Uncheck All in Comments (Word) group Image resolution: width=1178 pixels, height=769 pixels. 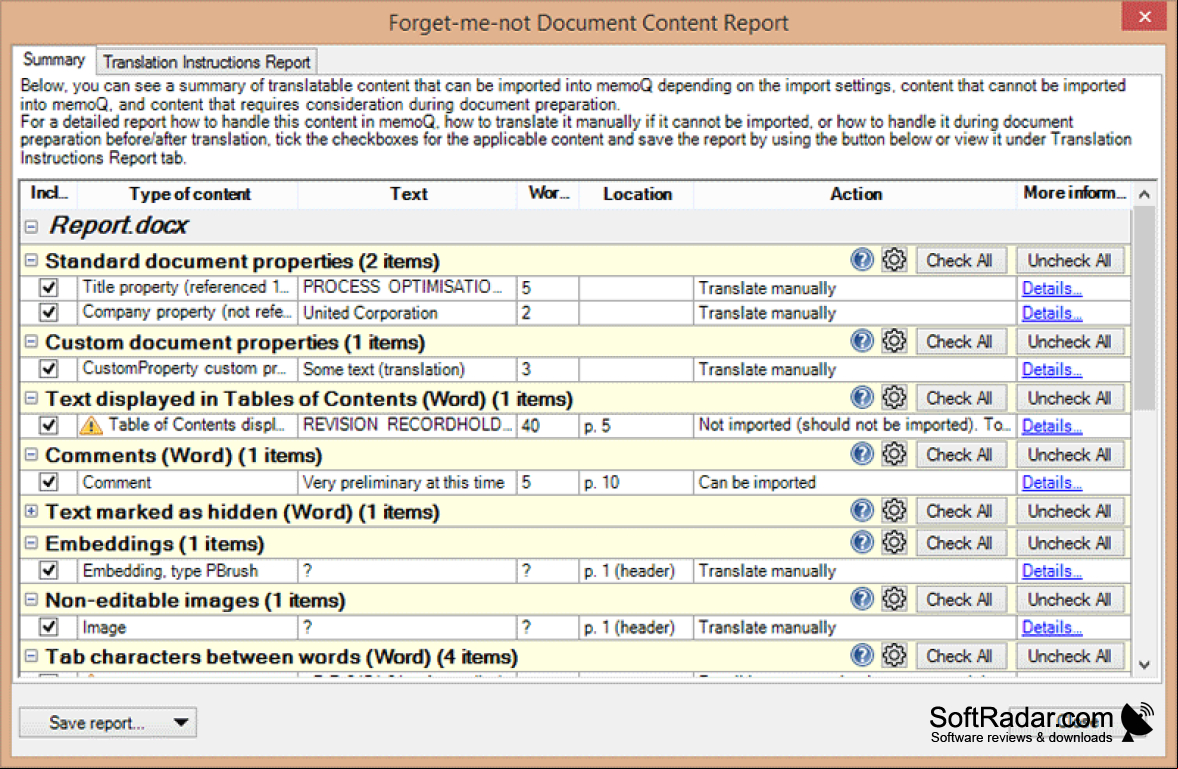pyautogui.click(x=1070, y=454)
